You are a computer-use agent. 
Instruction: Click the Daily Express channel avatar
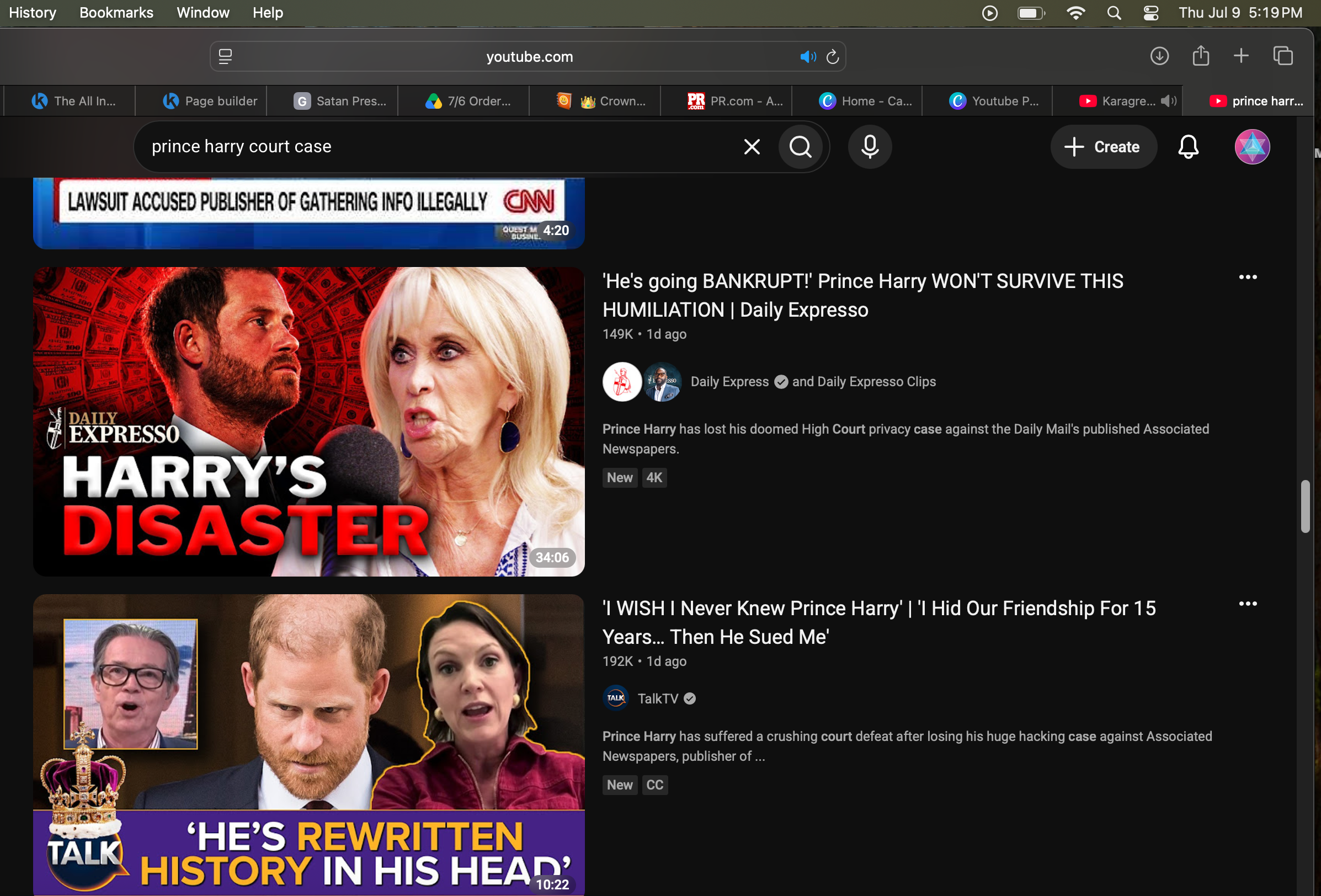point(622,382)
